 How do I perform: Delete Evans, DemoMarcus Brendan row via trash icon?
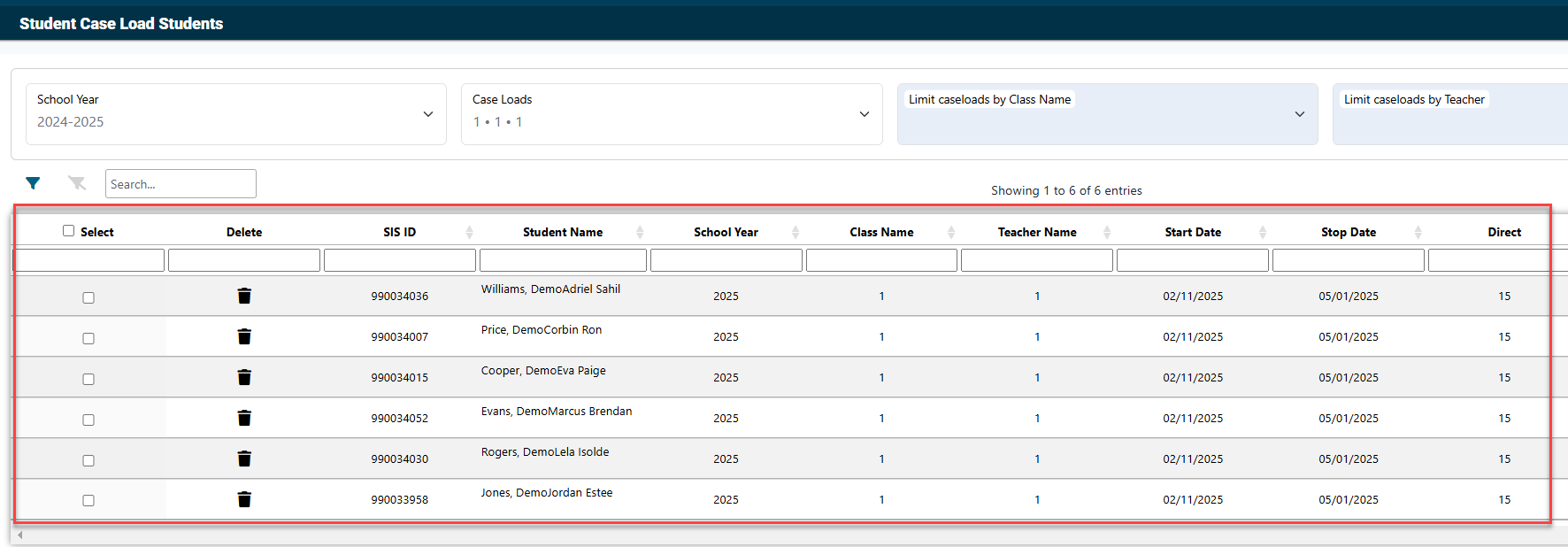(244, 418)
